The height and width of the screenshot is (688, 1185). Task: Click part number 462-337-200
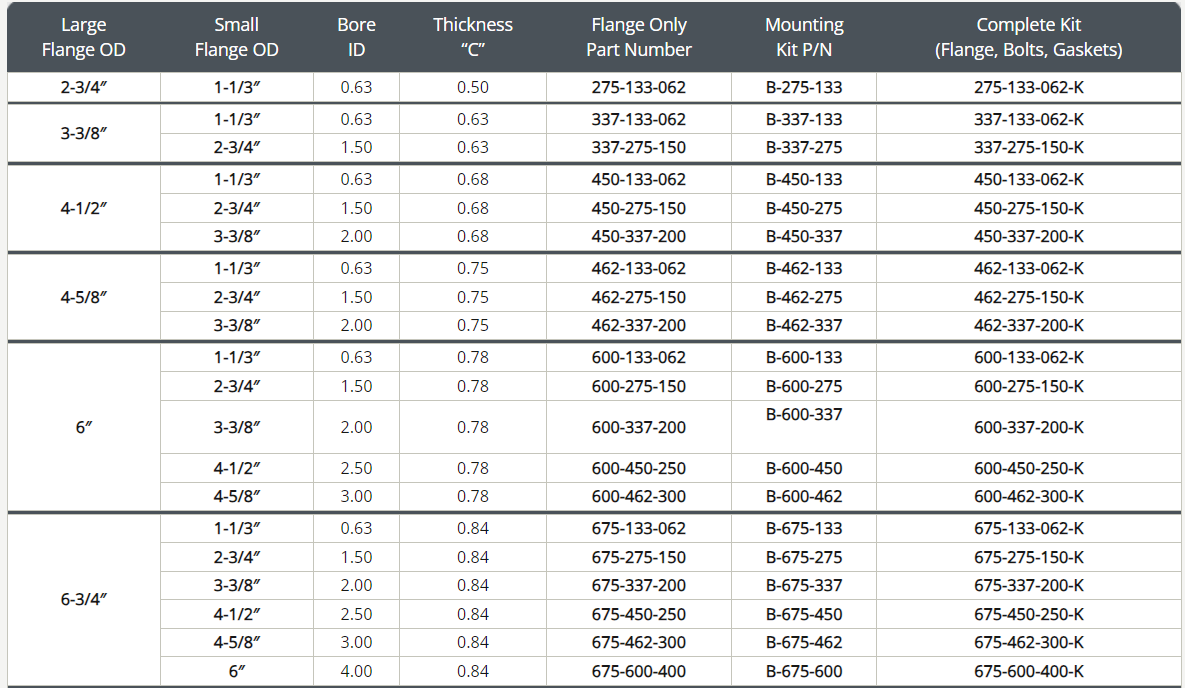(x=639, y=325)
